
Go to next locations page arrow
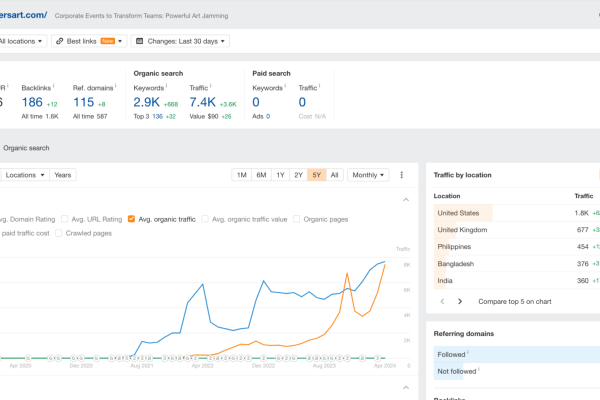tap(460, 302)
